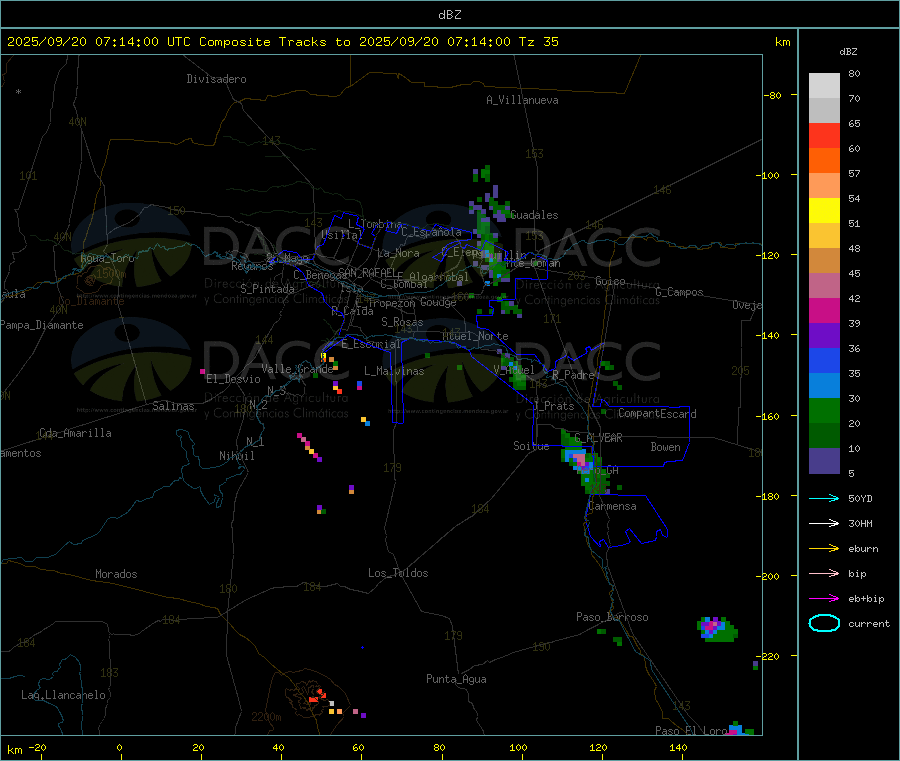Image resolution: width=900 pixels, height=761 pixels.
Task: Click the G_Campos map label
Action: (679, 292)
